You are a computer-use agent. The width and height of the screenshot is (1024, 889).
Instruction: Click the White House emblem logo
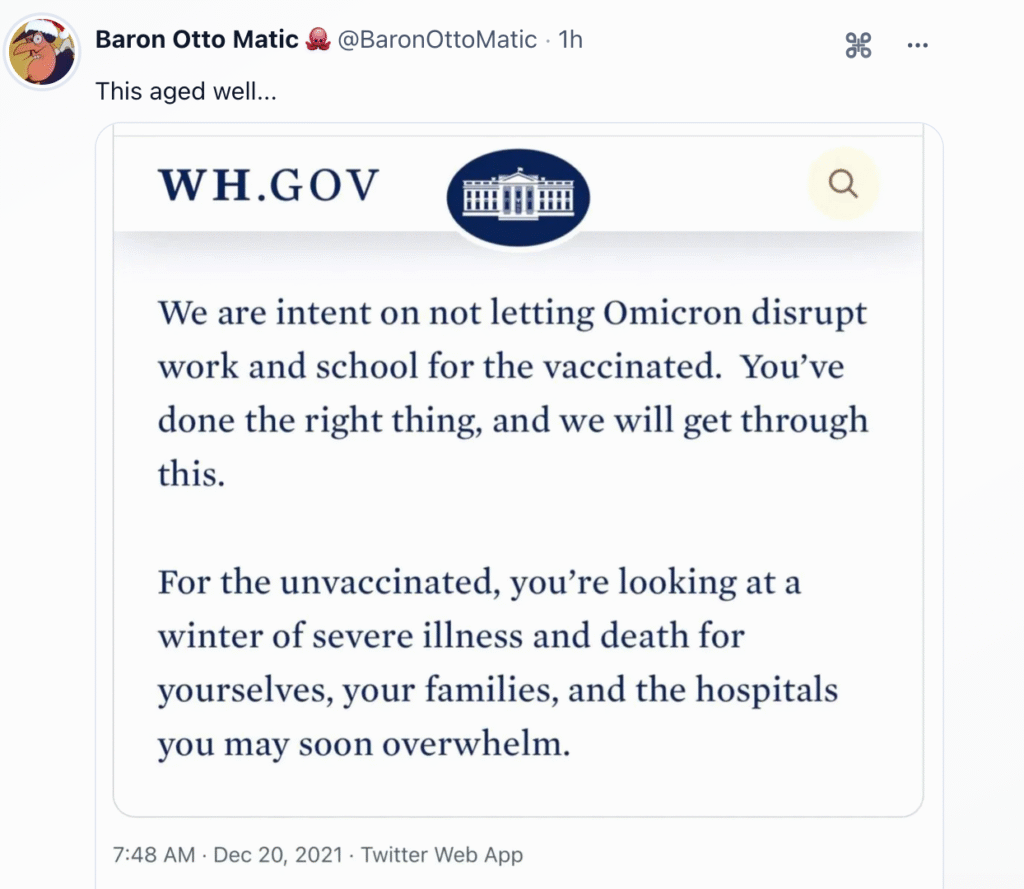(517, 195)
